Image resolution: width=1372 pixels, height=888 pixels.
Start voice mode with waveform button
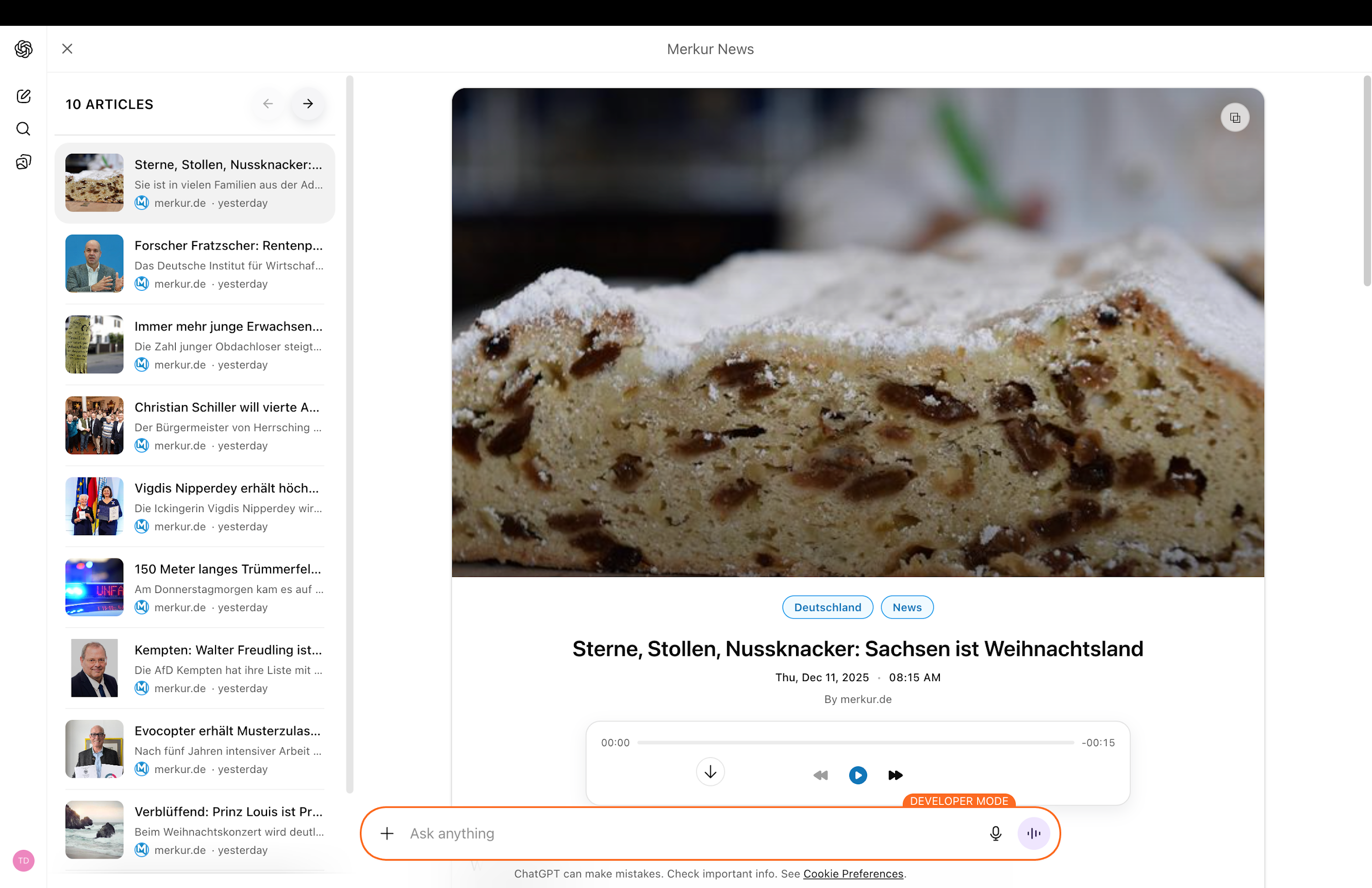point(1033,833)
